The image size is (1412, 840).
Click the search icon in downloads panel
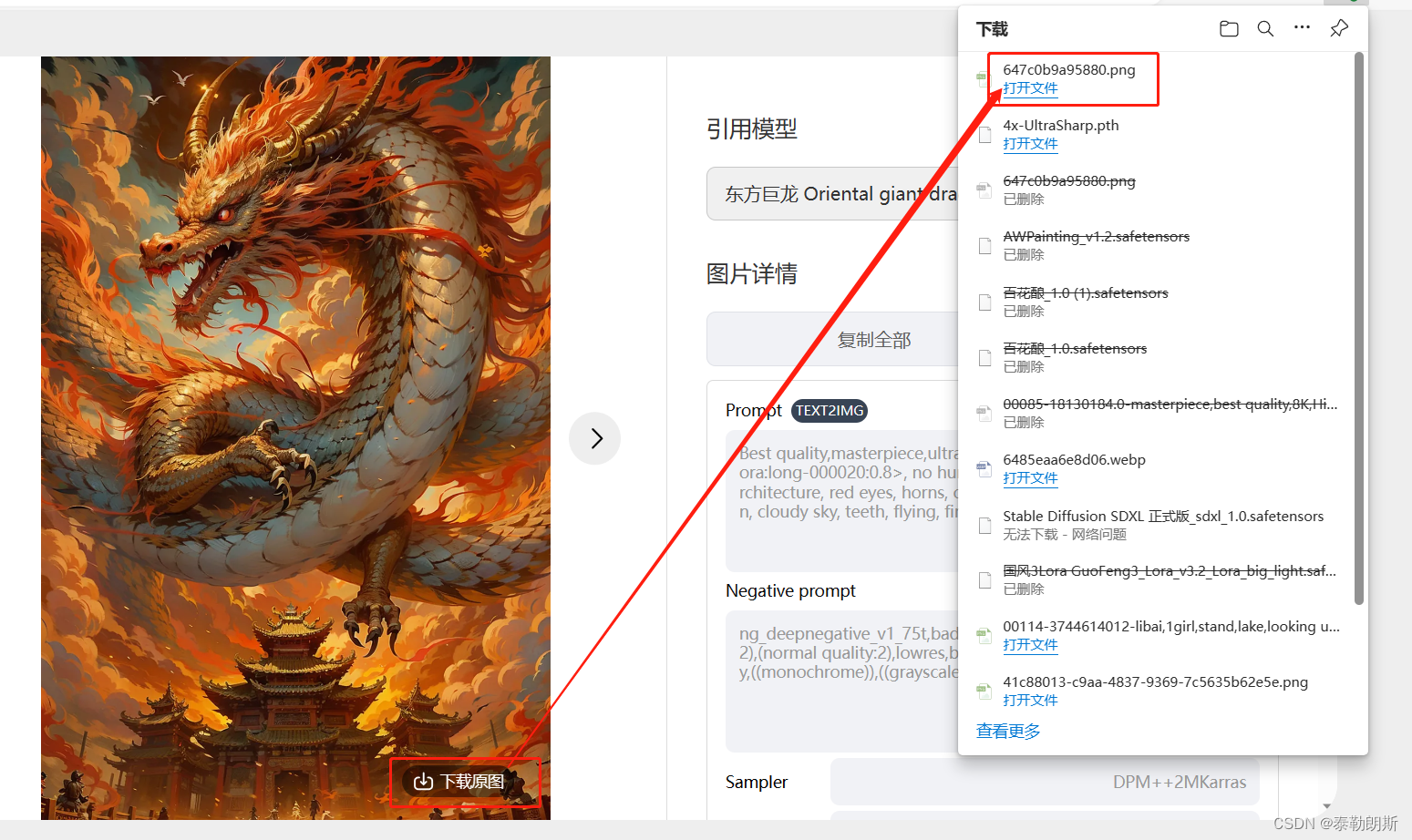(1264, 28)
